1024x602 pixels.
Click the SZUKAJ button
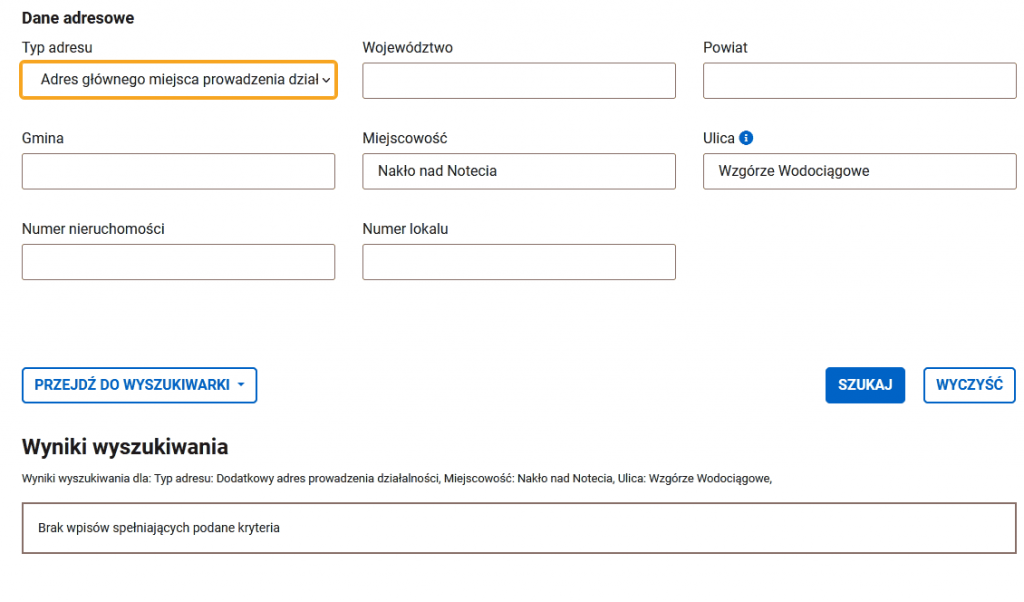coord(865,385)
